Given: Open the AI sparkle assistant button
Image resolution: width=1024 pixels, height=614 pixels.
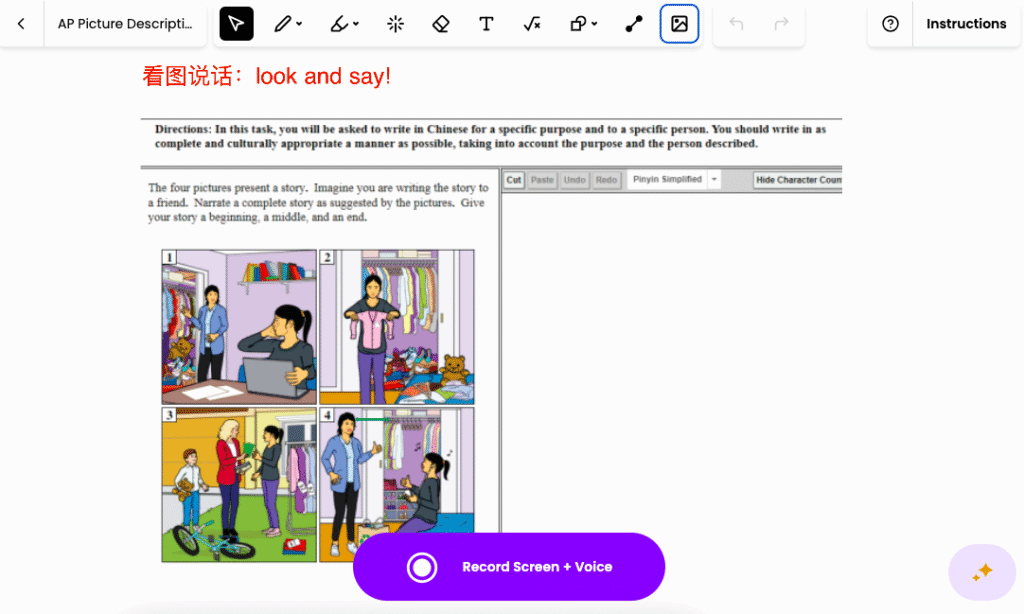Looking at the screenshot, I should [x=982, y=572].
